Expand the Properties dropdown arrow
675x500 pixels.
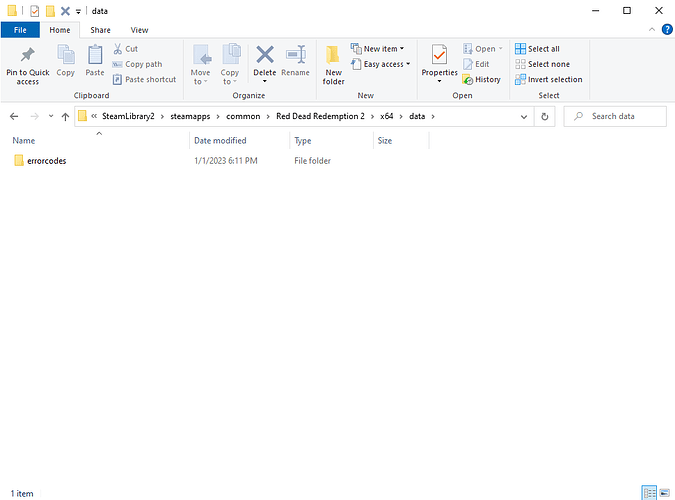click(x=439, y=81)
